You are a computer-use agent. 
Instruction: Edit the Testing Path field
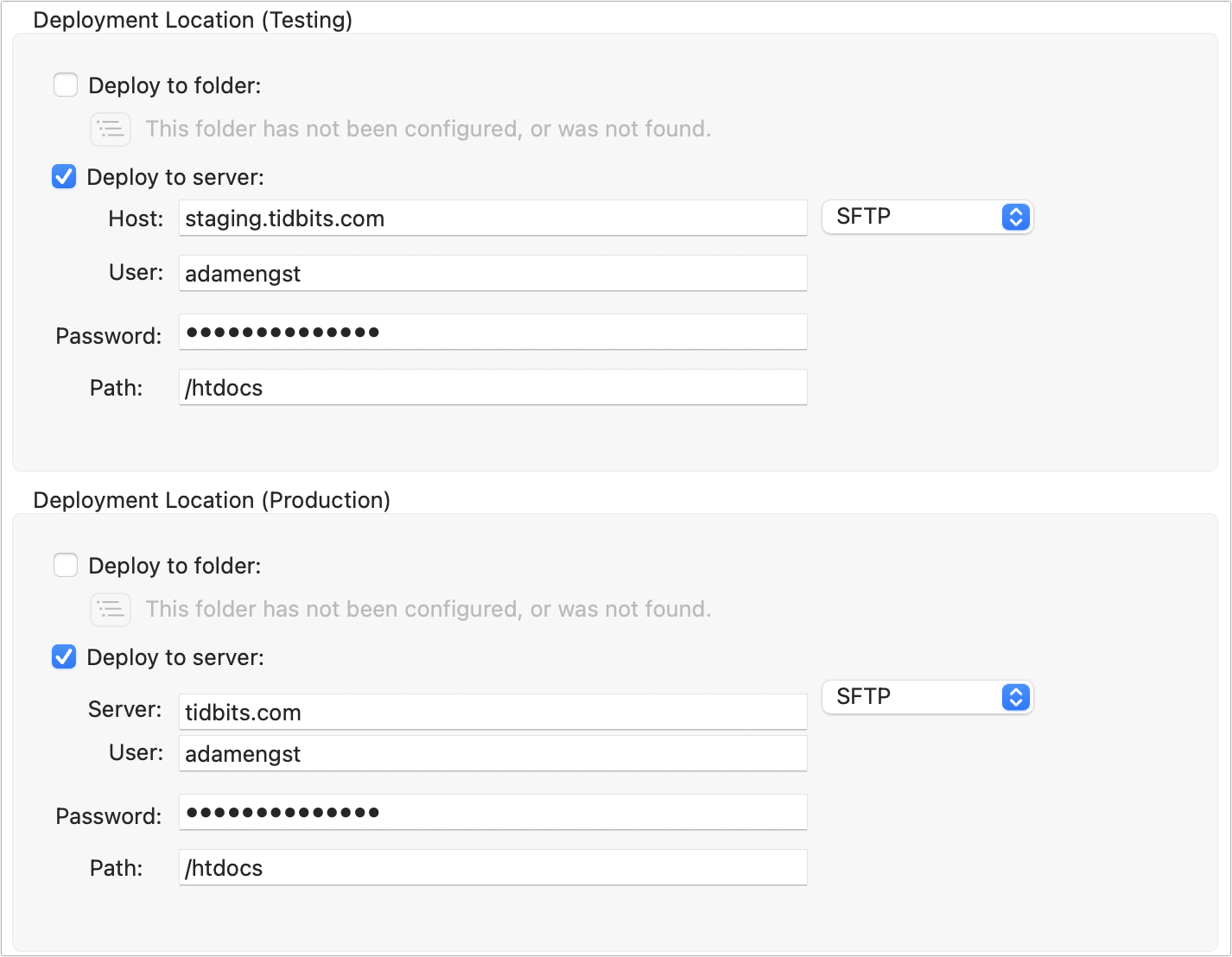coord(493,388)
